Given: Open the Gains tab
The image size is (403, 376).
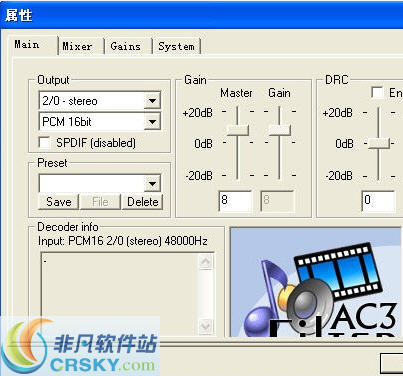Looking at the screenshot, I should (126, 46).
